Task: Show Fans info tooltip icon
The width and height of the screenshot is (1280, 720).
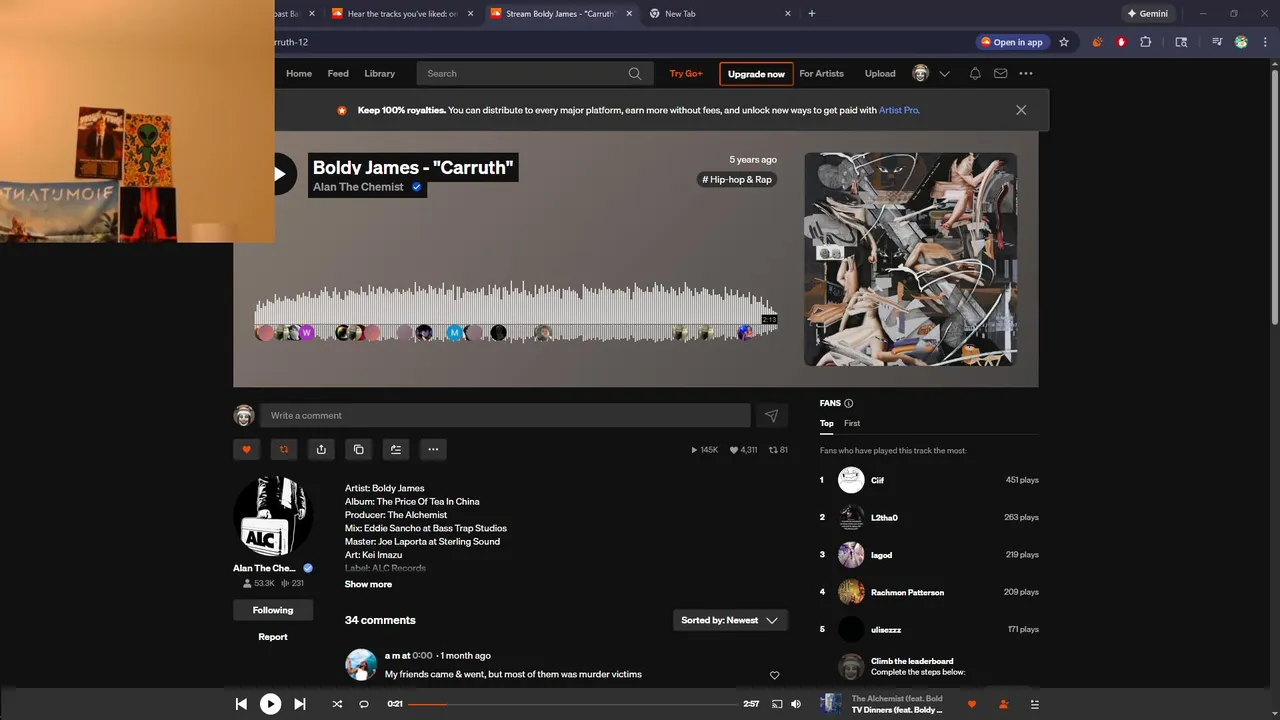Action: [x=848, y=403]
